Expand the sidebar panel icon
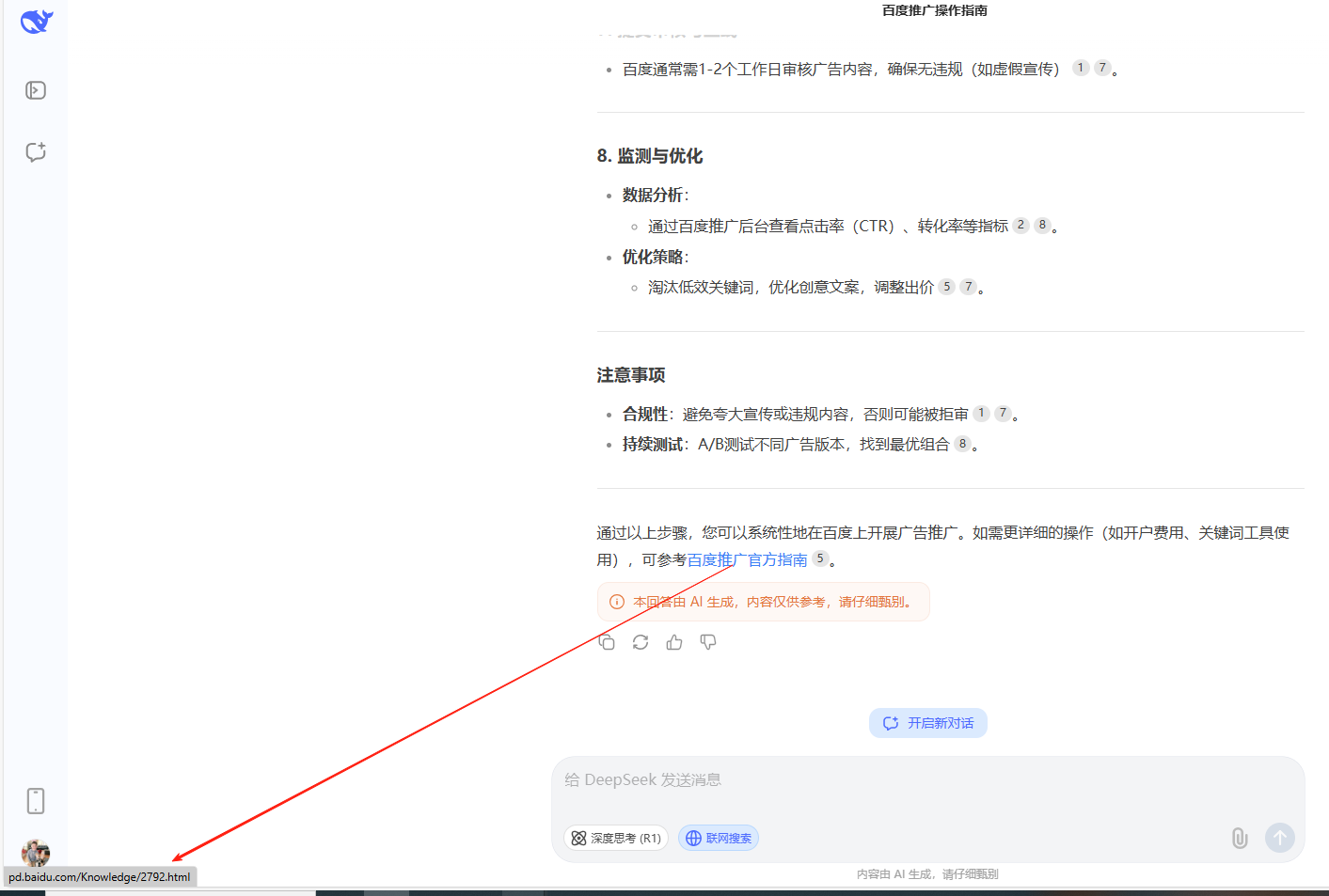Viewport: 1329px width, 896px height. click(x=36, y=90)
